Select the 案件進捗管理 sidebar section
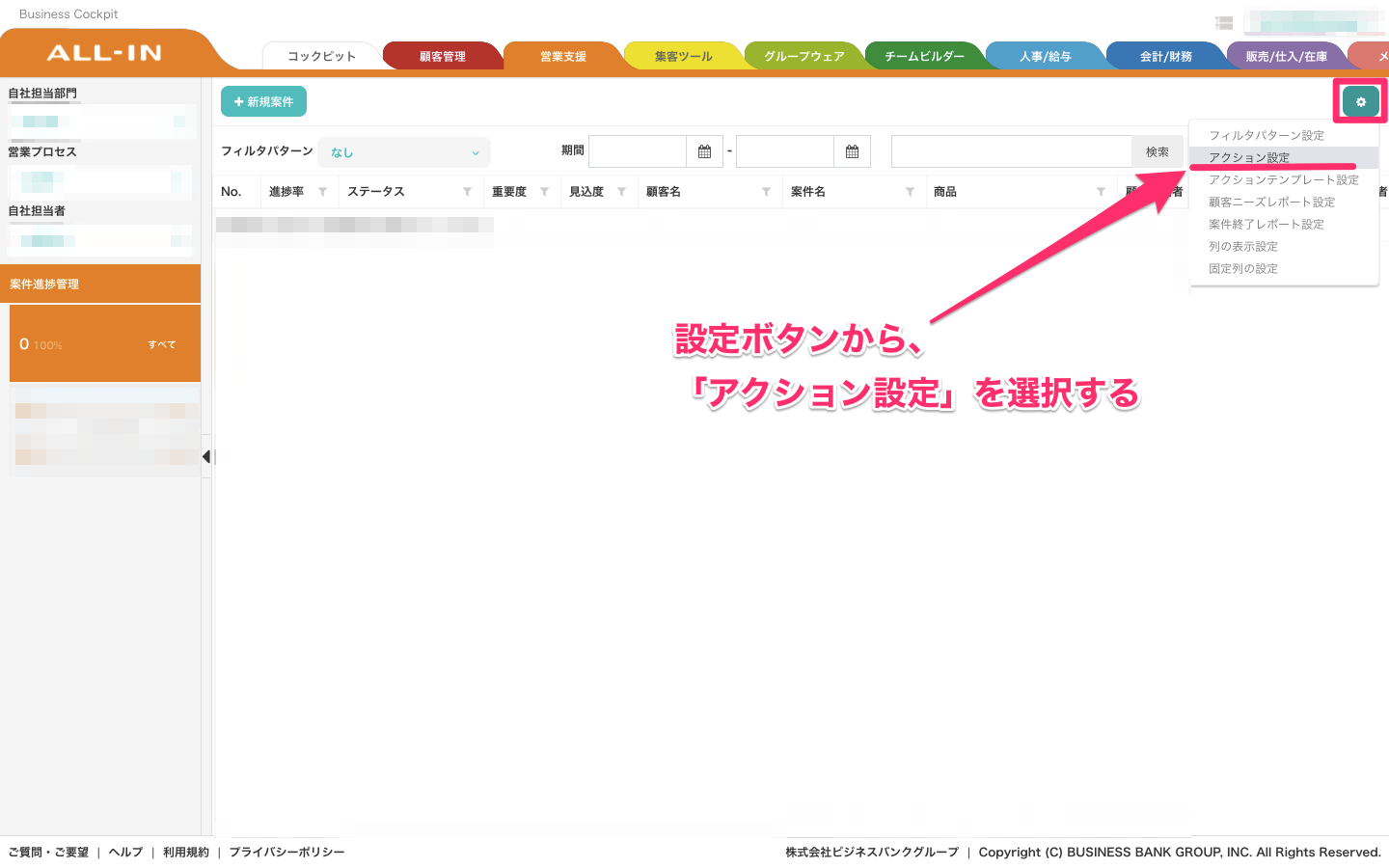 click(x=100, y=284)
